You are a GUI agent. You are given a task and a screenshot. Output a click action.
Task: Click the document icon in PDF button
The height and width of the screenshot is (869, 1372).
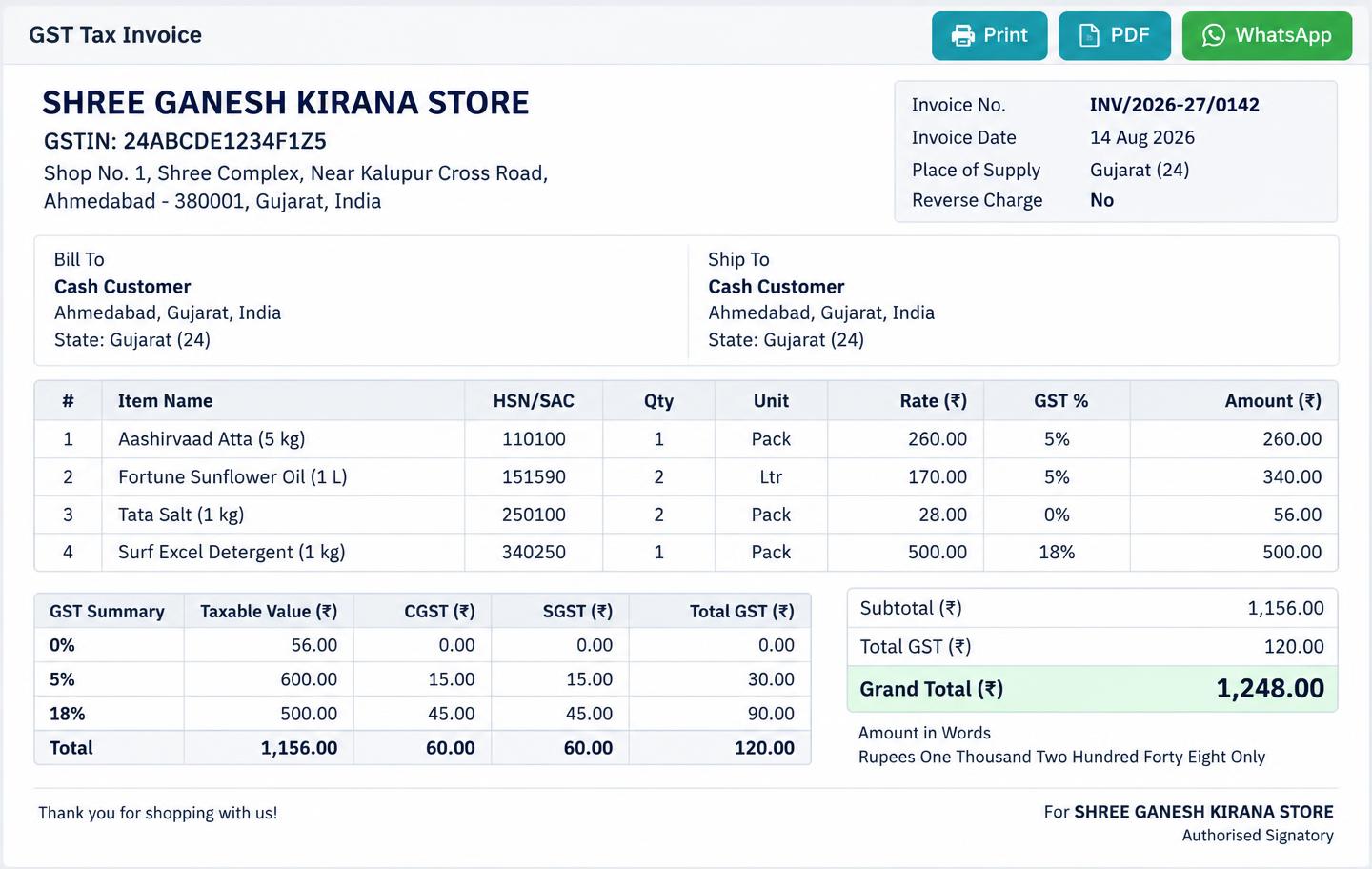tap(1089, 36)
